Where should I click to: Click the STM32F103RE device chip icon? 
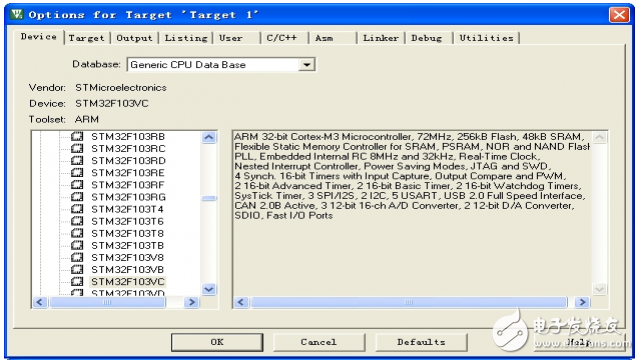[x=77, y=173]
